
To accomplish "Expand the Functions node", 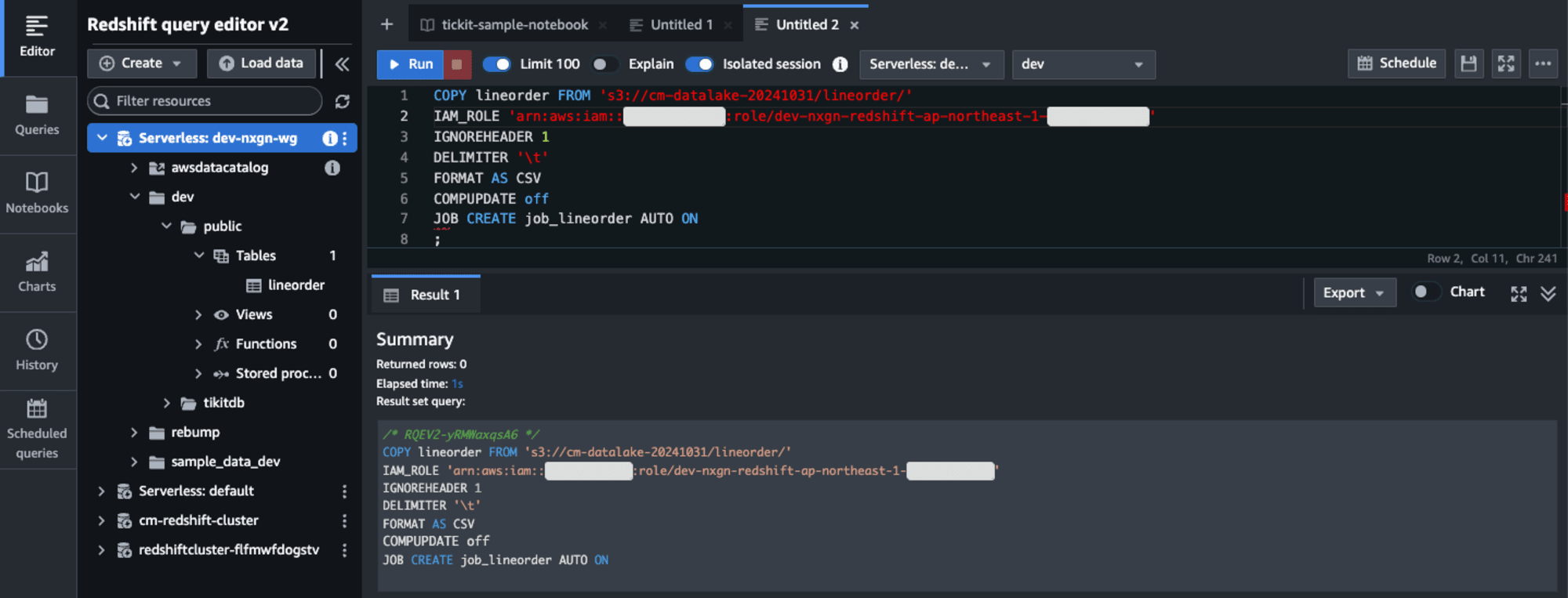I will click(198, 344).
